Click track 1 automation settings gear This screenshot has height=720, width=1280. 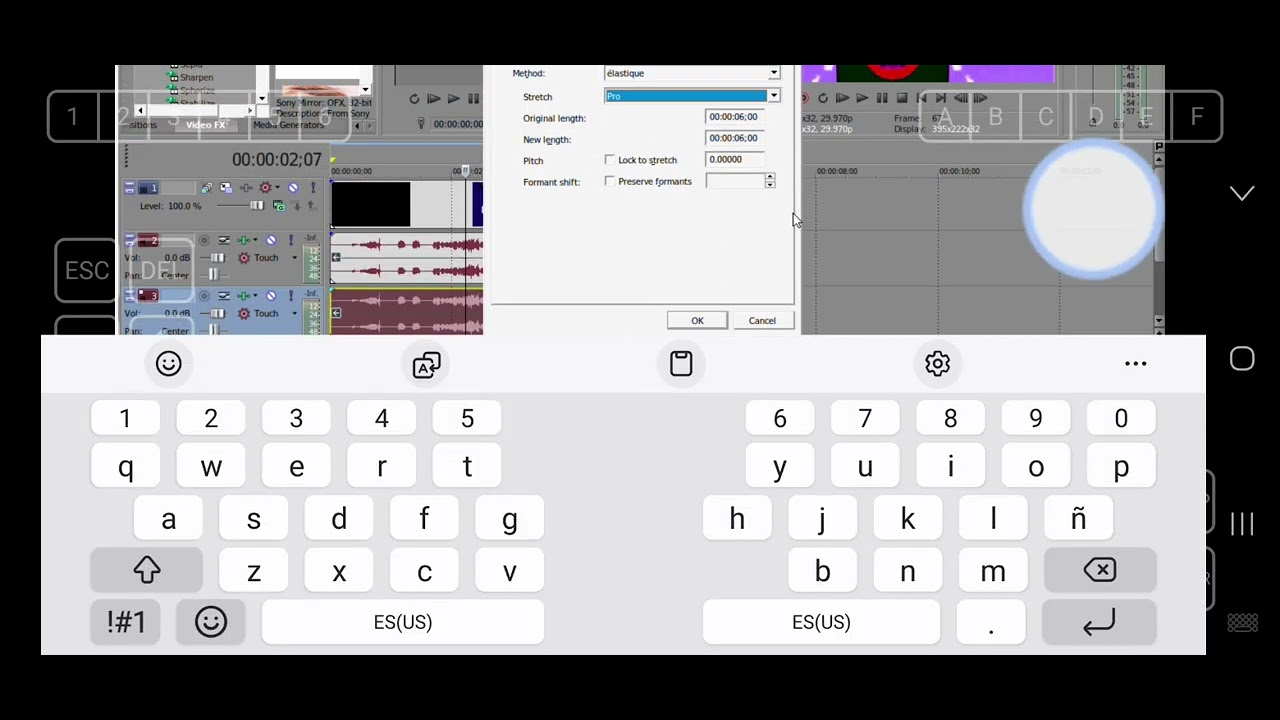pyautogui.click(x=265, y=188)
